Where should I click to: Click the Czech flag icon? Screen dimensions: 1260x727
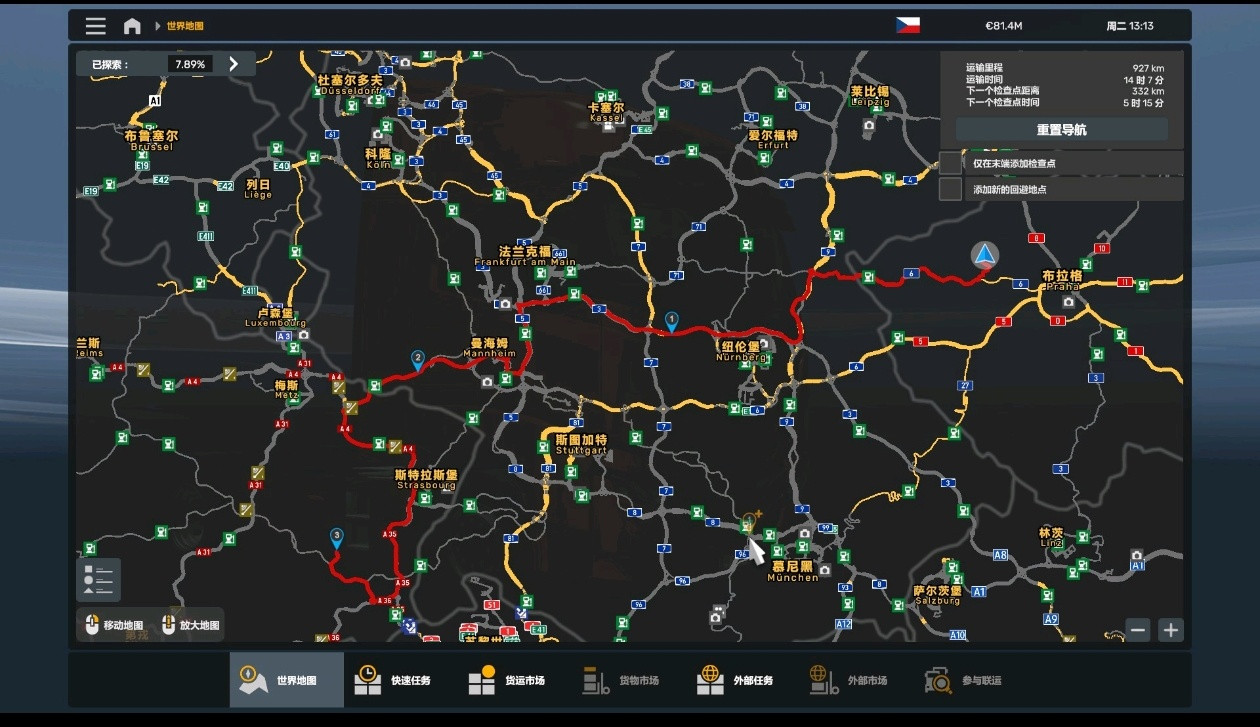point(907,25)
